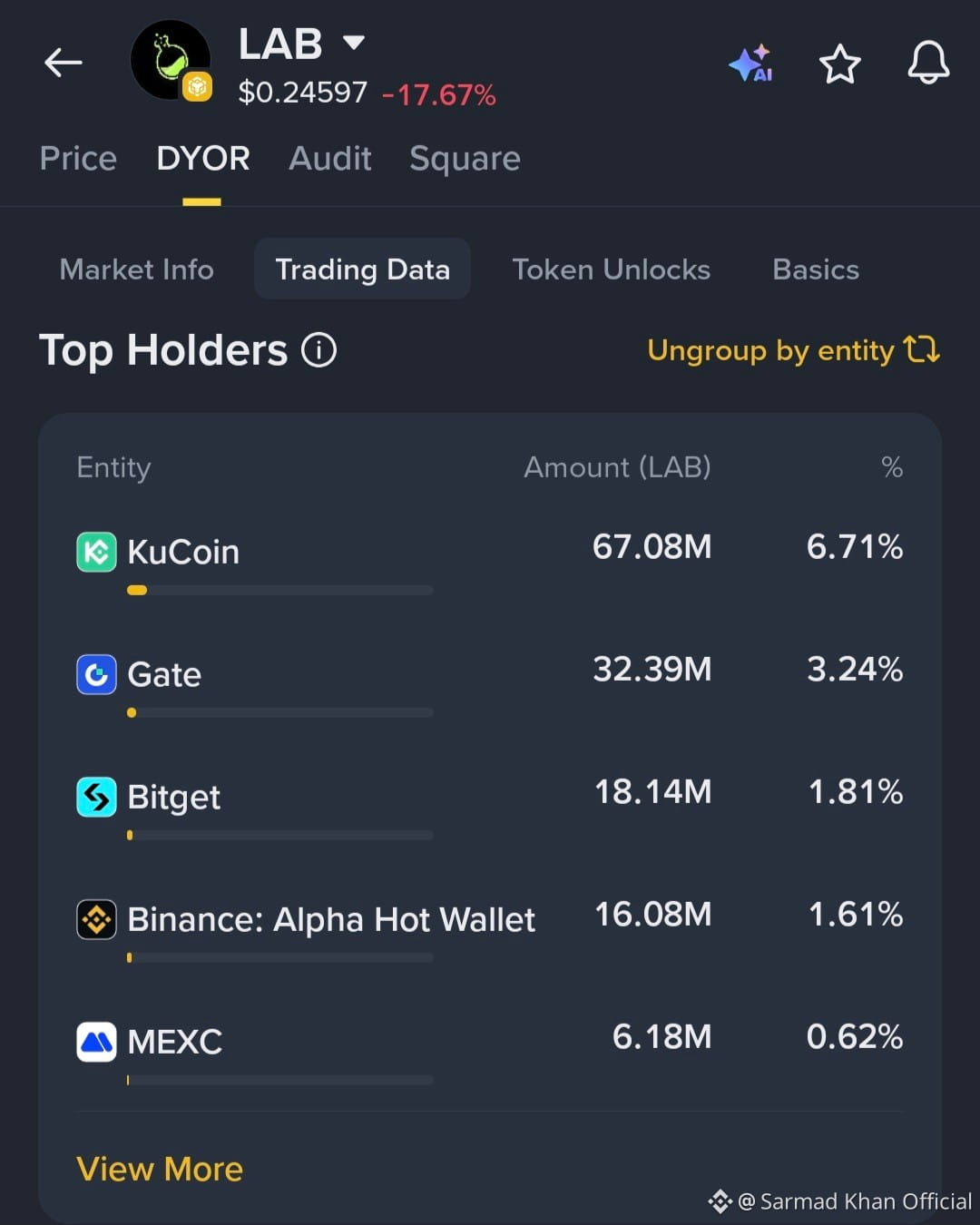Add LAB to favorites with star icon
The width and height of the screenshot is (980, 1225).
(x=839, y=64)
